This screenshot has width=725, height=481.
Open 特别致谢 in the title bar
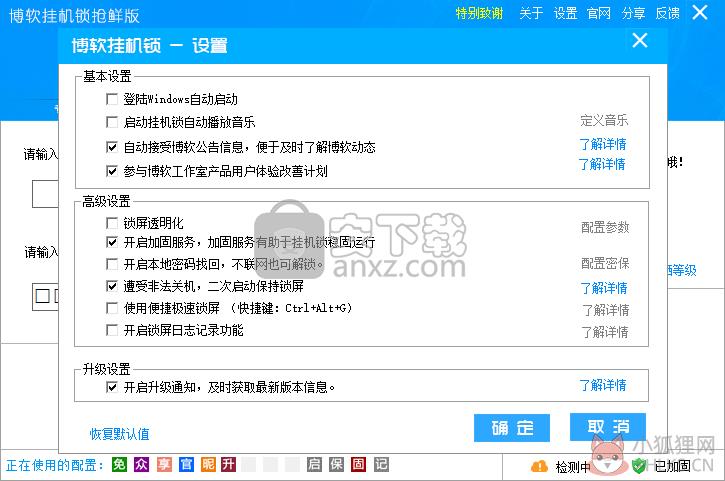(479, 13)
